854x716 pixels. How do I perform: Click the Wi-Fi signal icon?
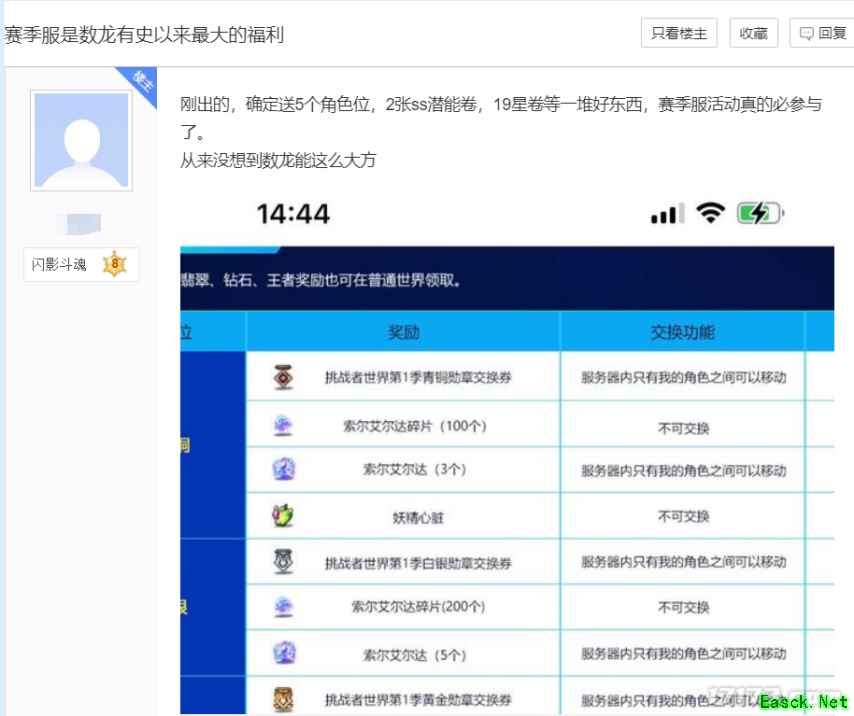(711, 213)
